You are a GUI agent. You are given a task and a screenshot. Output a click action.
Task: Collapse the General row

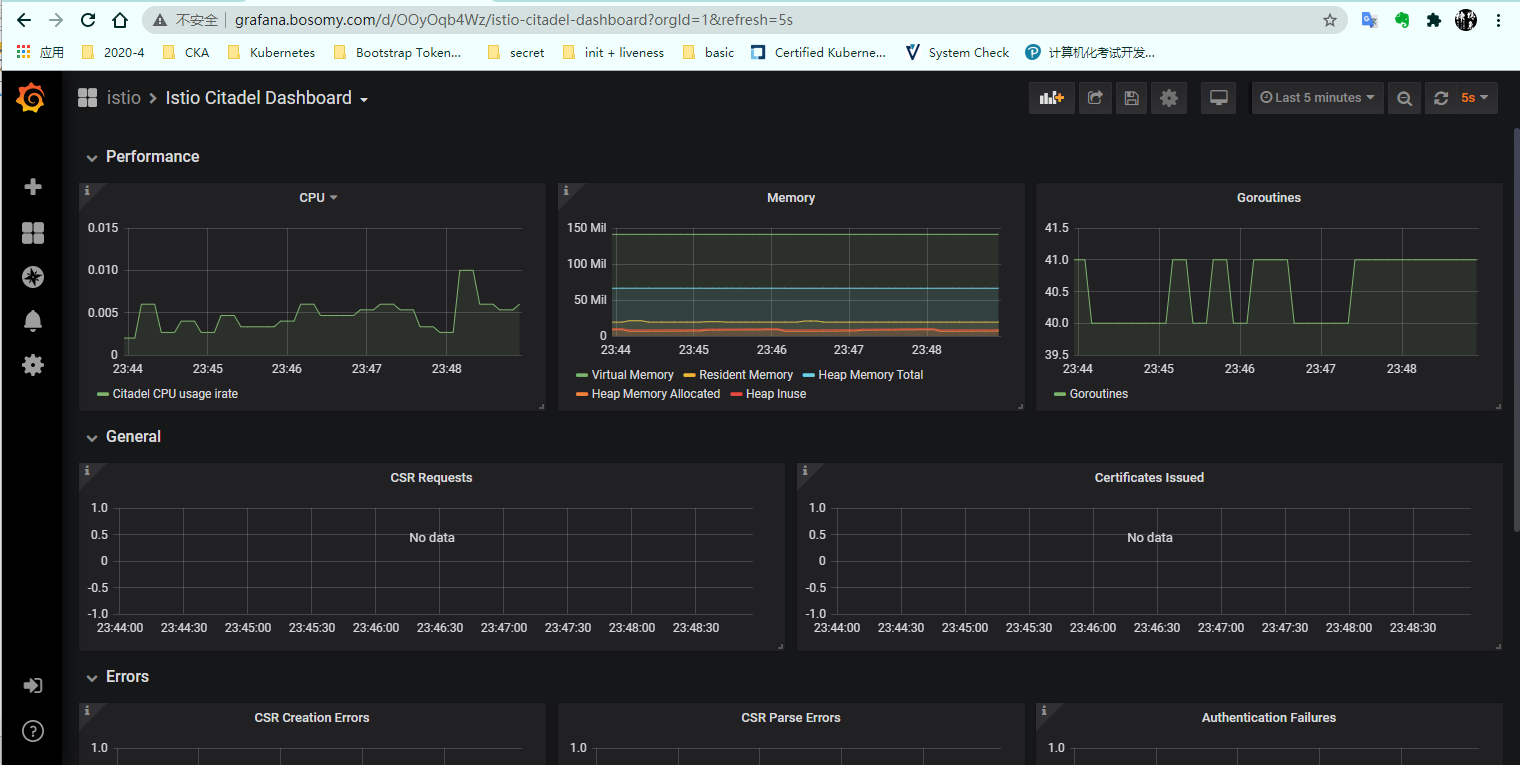(123, 437)
